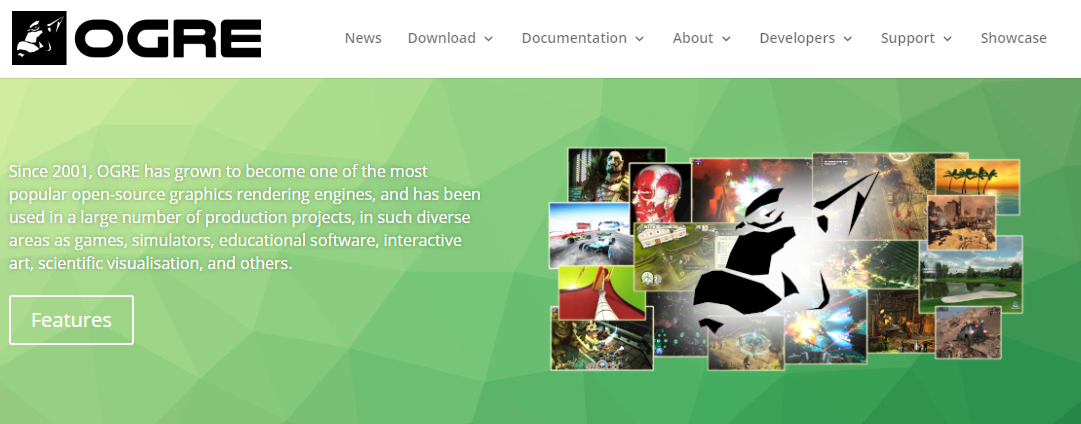Click the OGRE logo in the header
The width and height of the screenshot is (1081, 424).
(137, 38)
